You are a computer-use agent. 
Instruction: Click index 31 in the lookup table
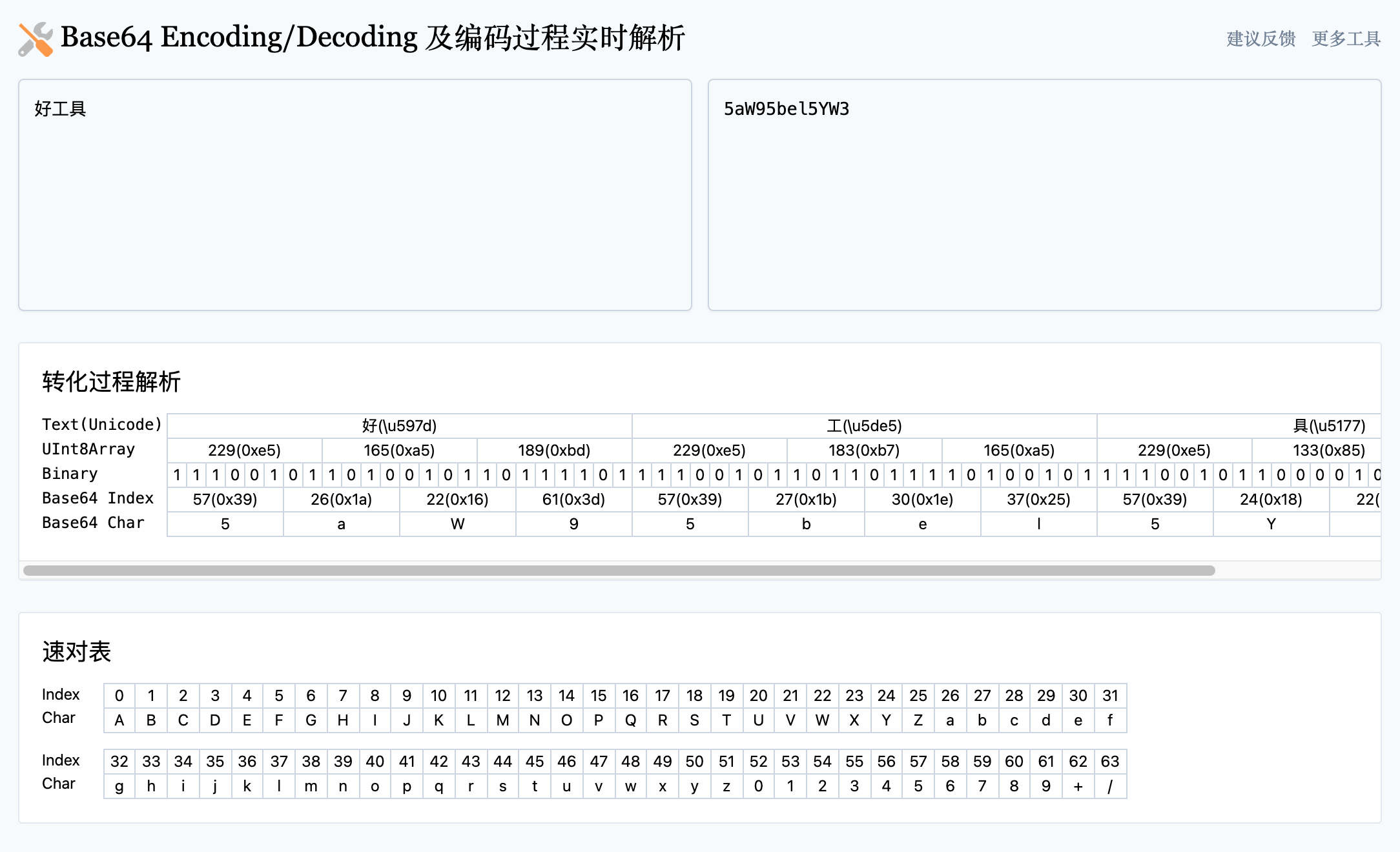click(1110, 696)
